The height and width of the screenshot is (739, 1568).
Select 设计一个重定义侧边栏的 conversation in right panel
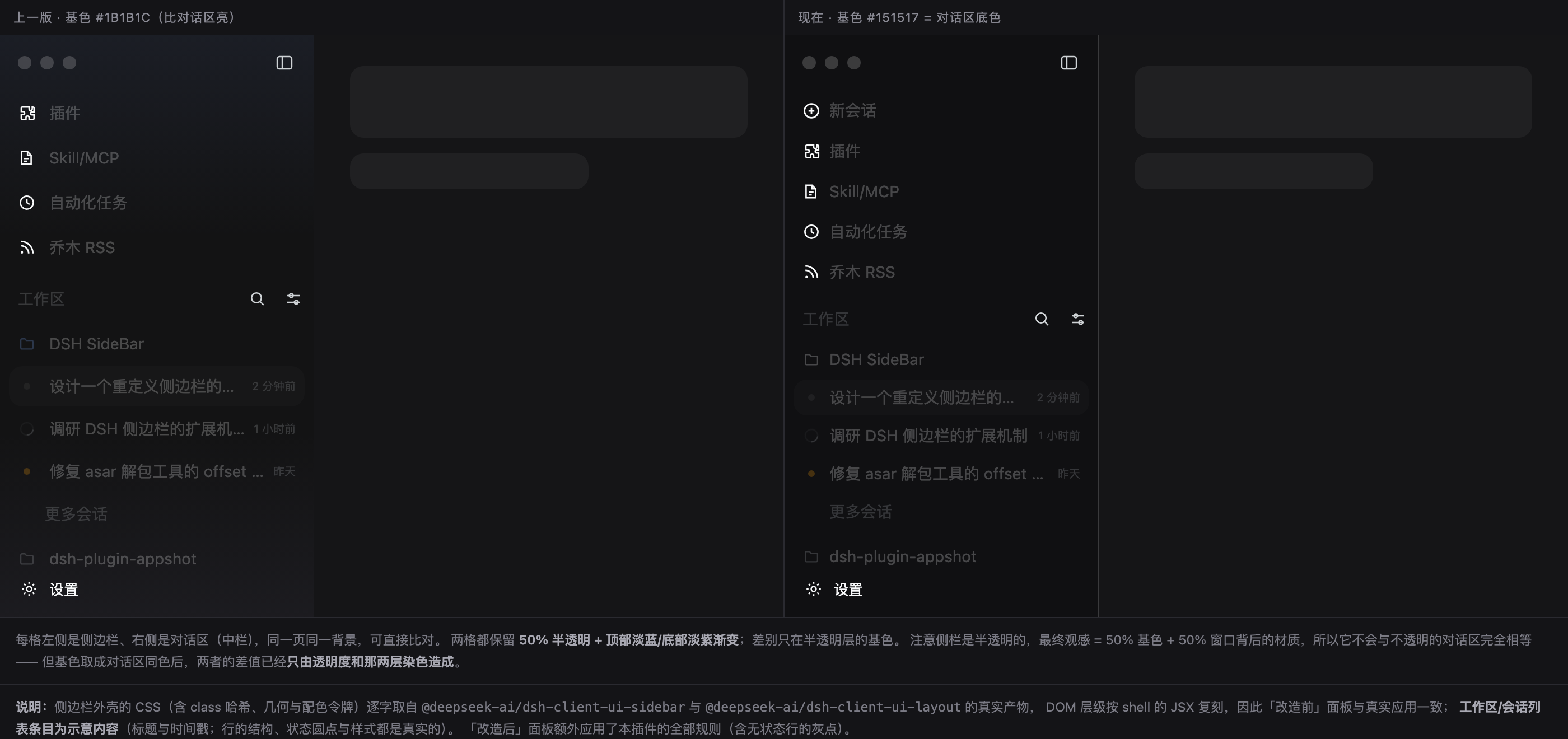[942, 397]
